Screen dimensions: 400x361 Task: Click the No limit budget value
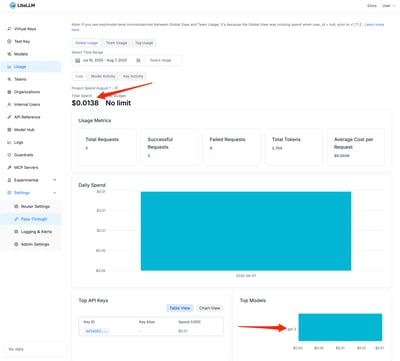tap(118, 103)
